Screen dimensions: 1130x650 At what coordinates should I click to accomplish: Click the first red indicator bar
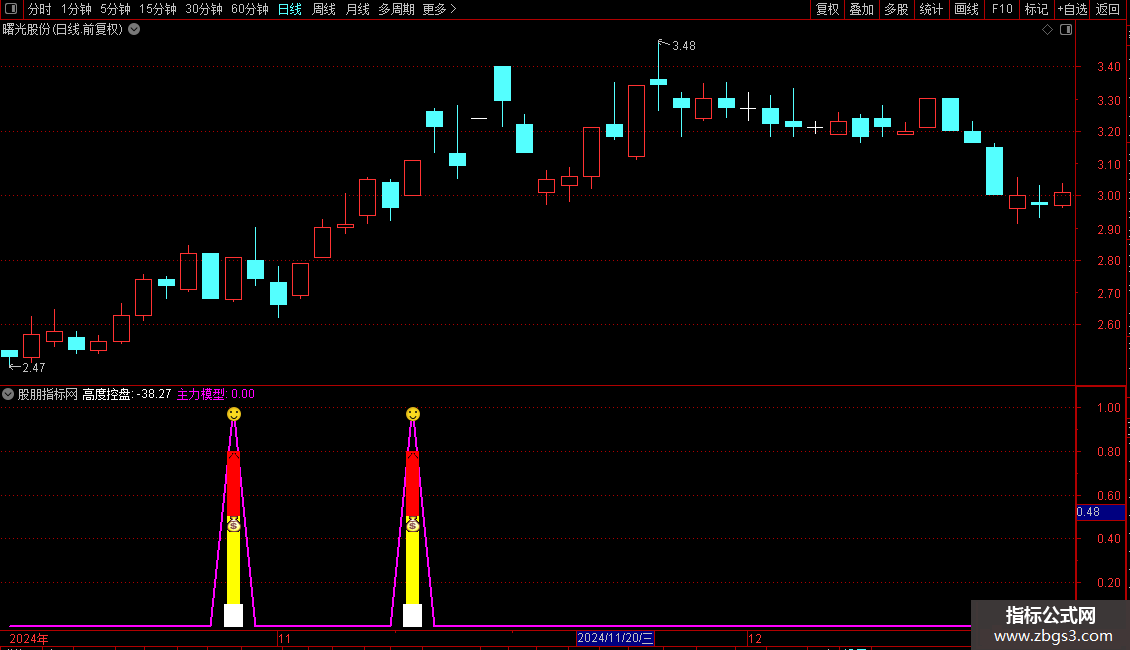point(233,484)
